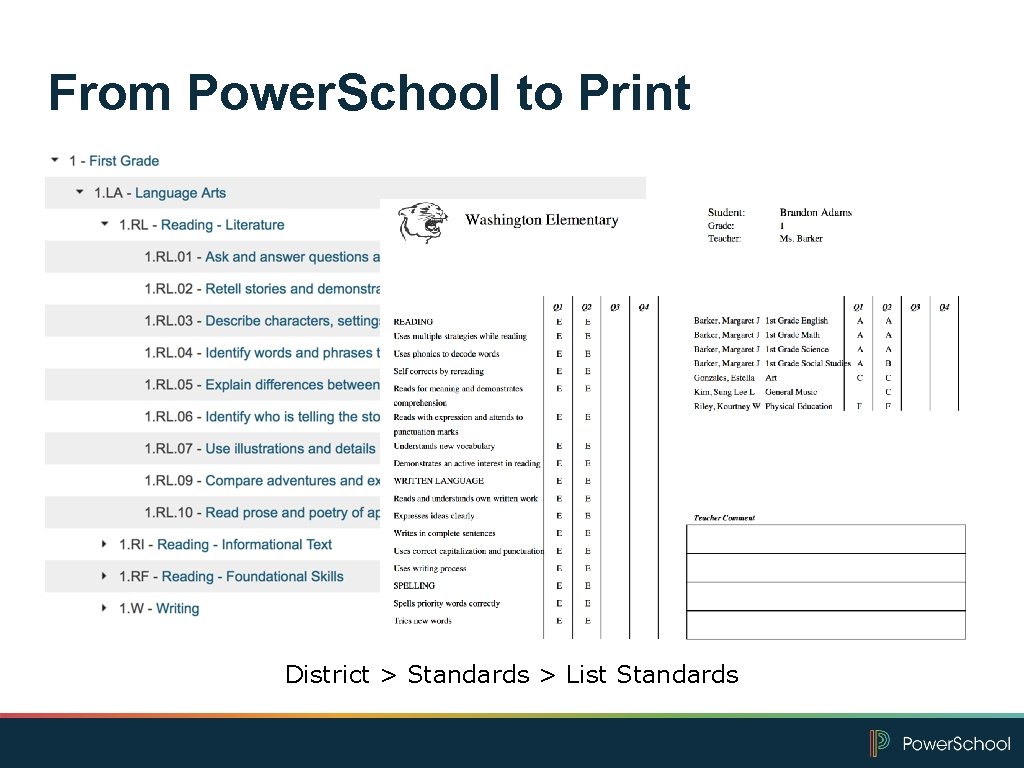Expand the '1.W - Writing' section
Image resolution: width=1024 pixels, height=768 pixels.
point(104,608)
